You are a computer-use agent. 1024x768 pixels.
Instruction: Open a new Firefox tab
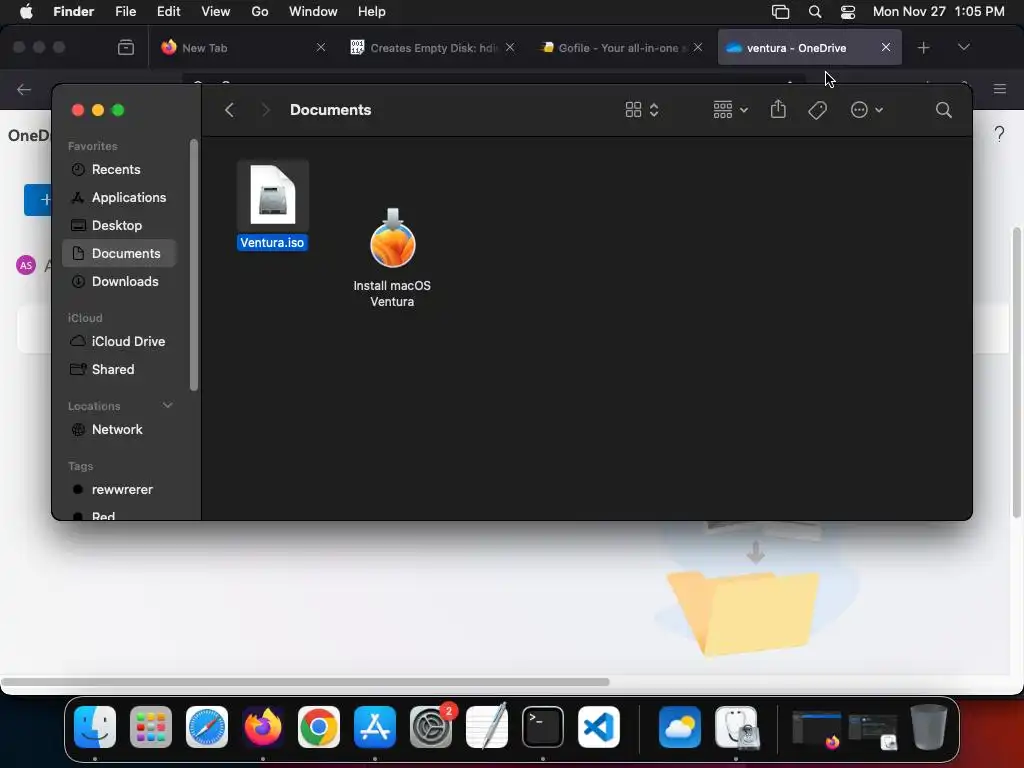tap(923, 48)
